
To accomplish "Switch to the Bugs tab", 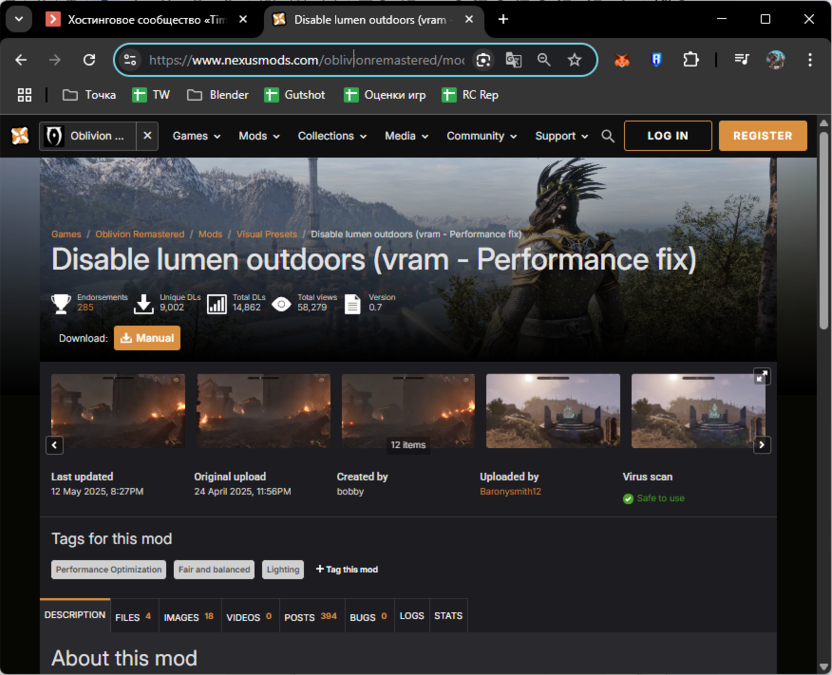I will tap(369, 617).
